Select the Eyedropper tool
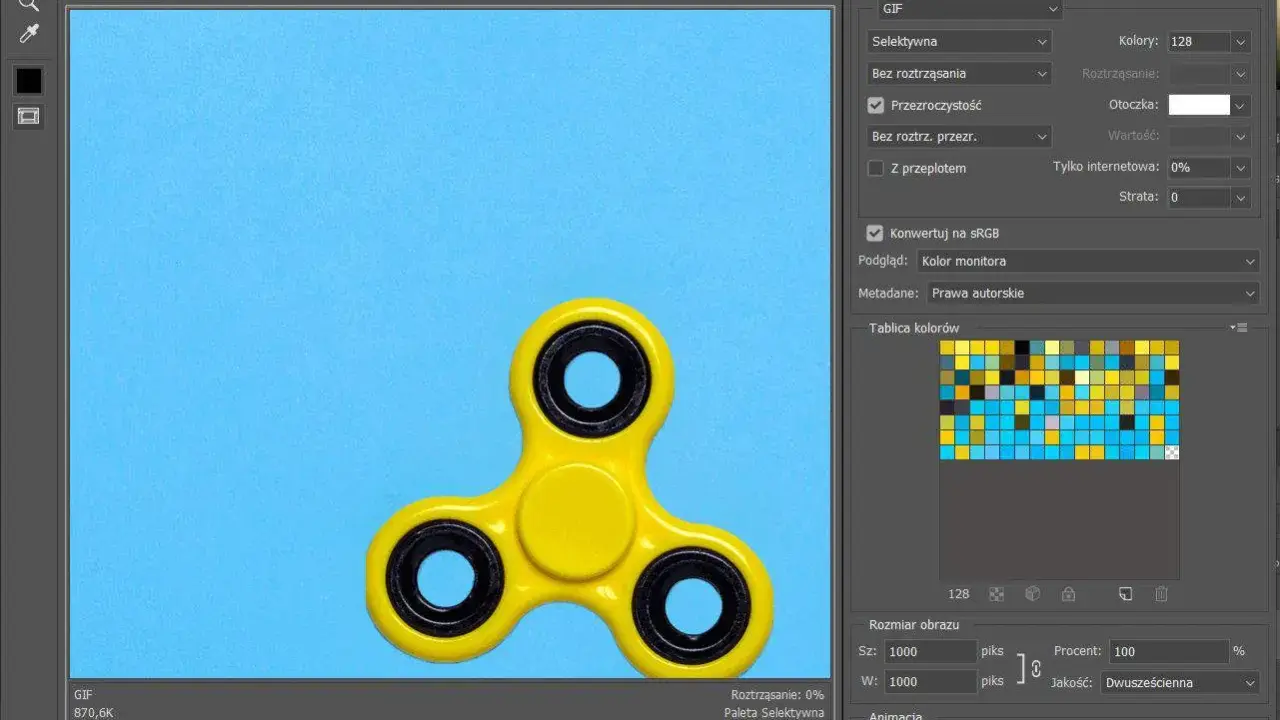Viewport: 1280px width, 720px height. tap(29, 35)
